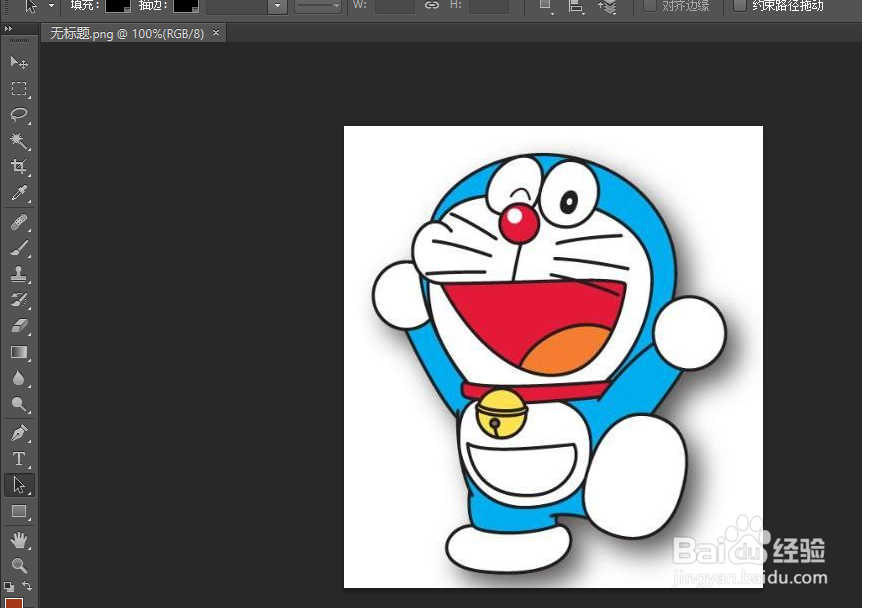
Task: Reset default foreground and background colors
Action: point(9,587)
